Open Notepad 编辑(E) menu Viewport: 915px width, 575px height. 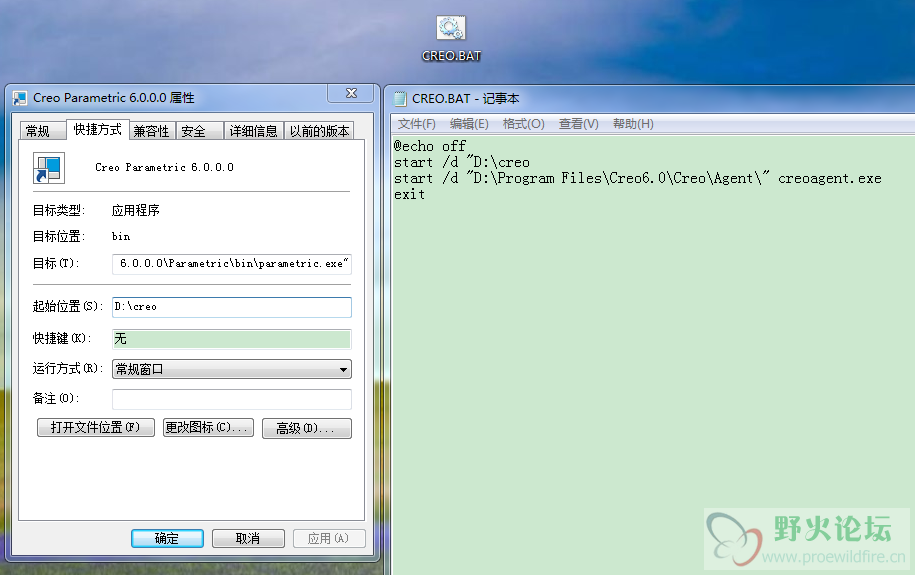tap(469, 124)
